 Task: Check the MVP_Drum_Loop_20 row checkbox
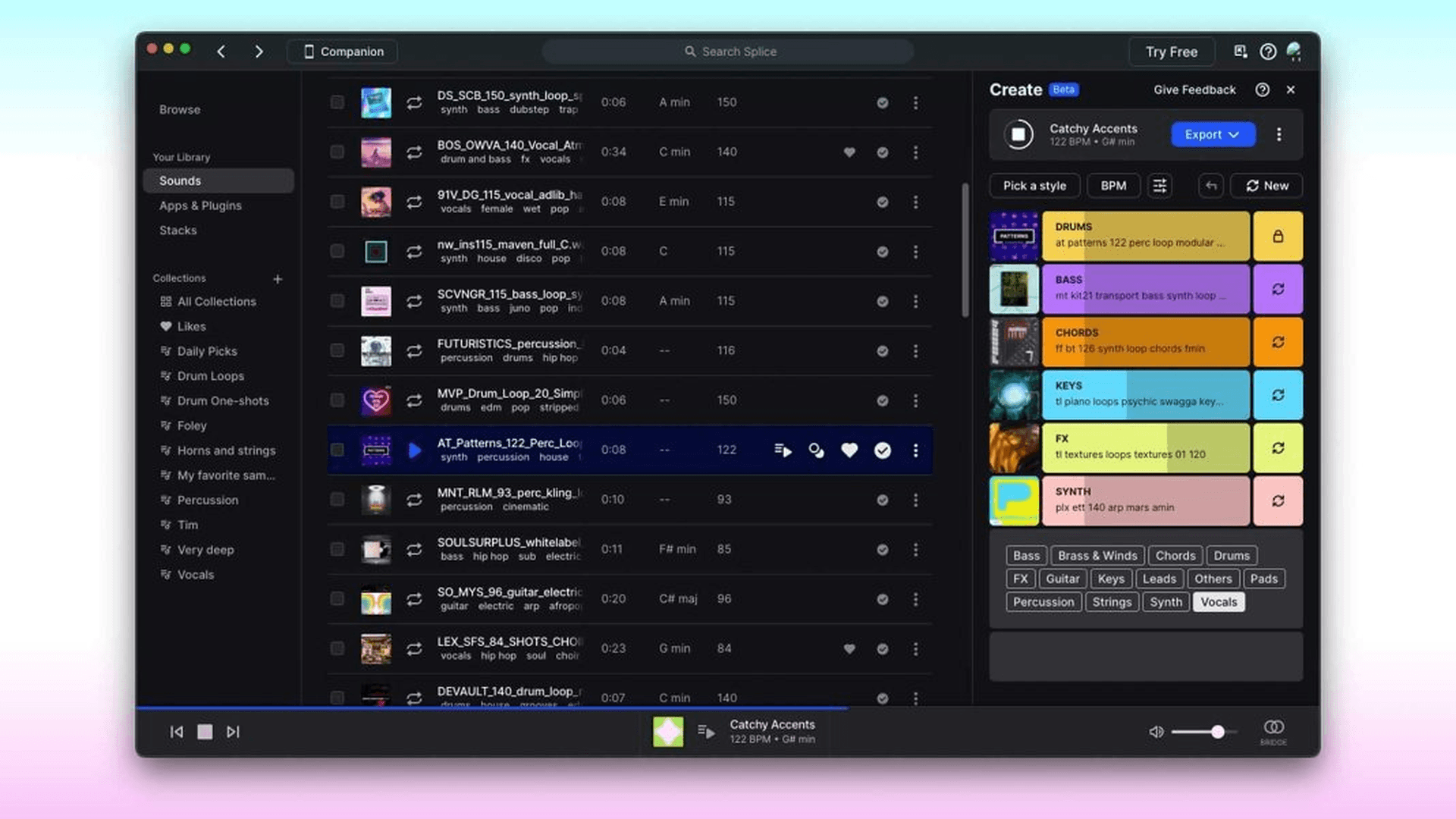click(x=337, y=400)
